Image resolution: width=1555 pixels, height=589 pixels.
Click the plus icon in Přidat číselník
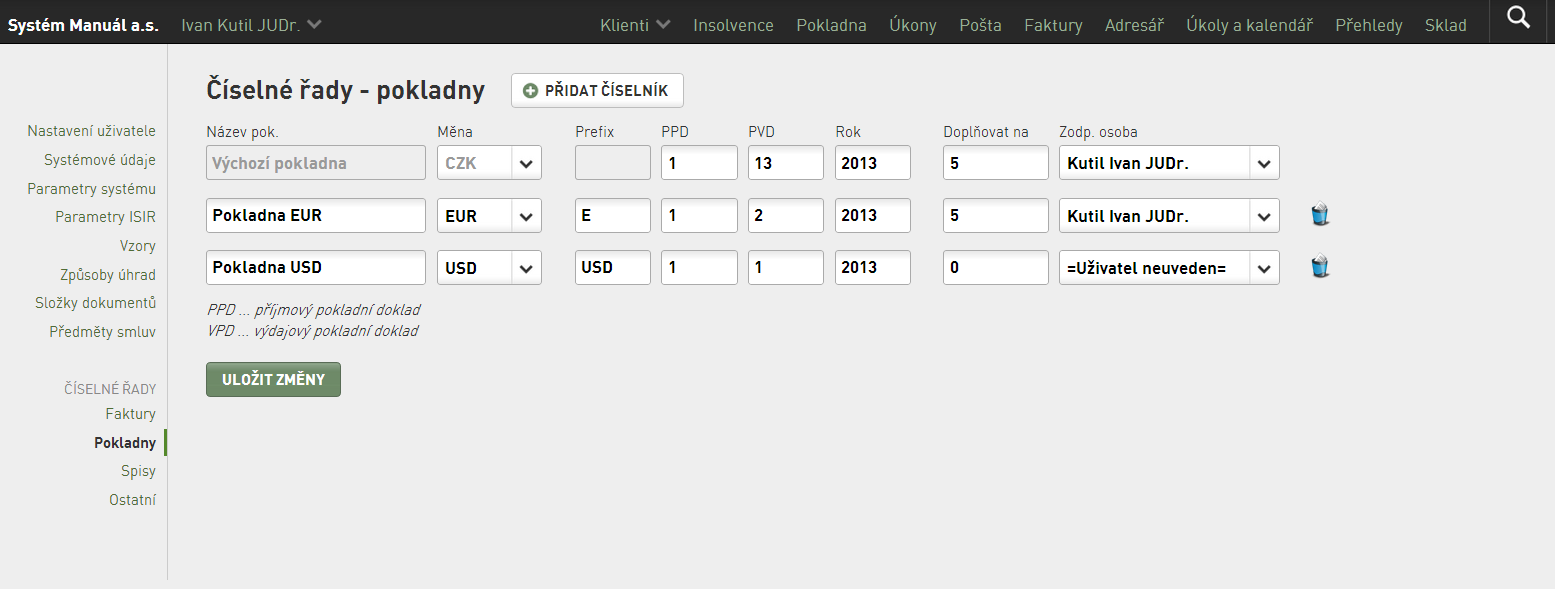(531, 91)
